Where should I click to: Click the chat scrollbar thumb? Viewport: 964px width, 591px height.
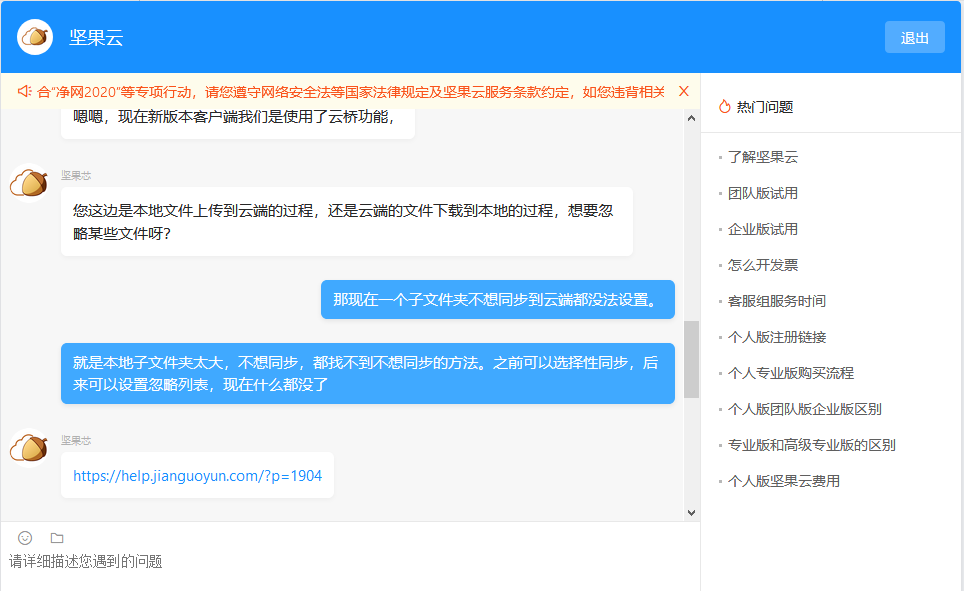[x=692, y=359]
